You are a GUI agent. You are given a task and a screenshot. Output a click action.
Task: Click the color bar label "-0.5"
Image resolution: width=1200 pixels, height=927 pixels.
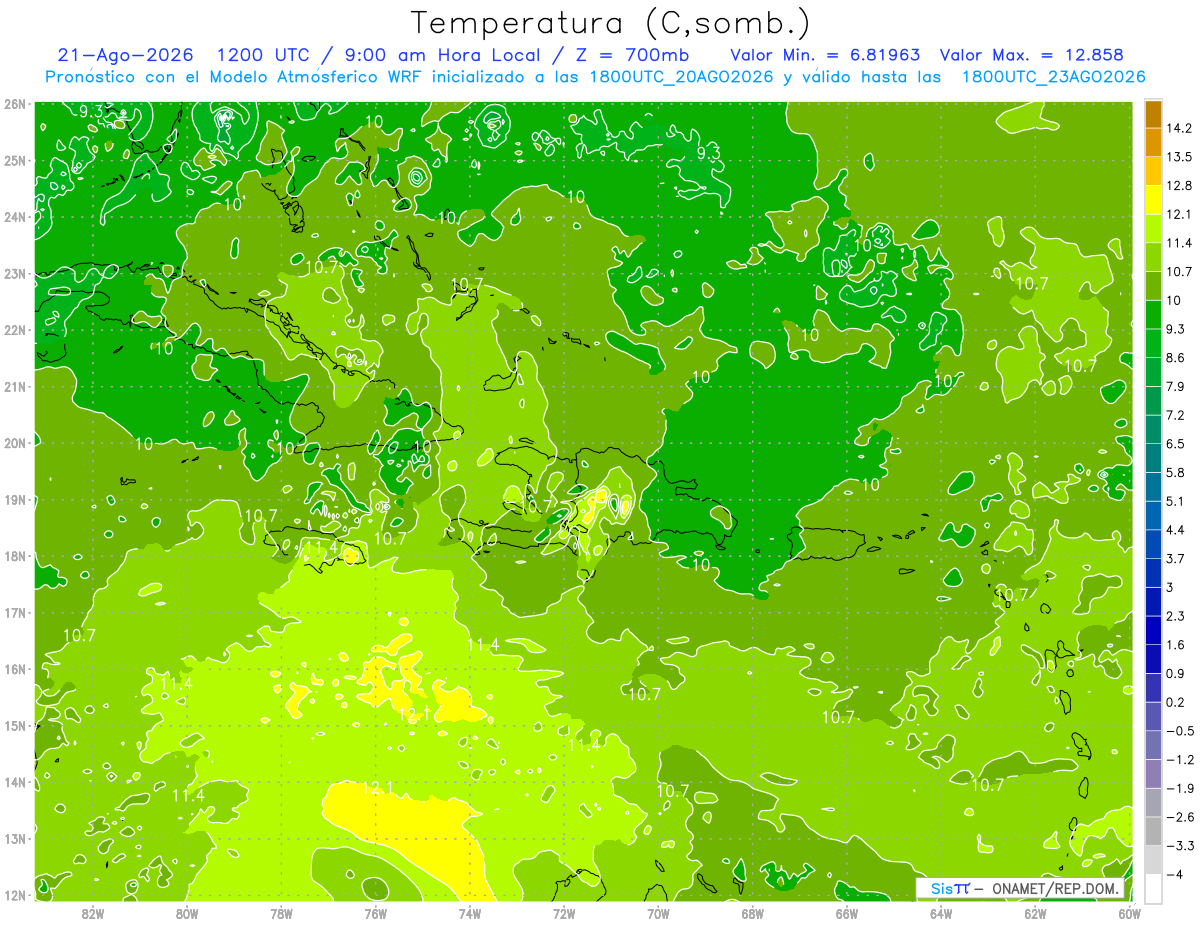click(x=1179, y=731)
